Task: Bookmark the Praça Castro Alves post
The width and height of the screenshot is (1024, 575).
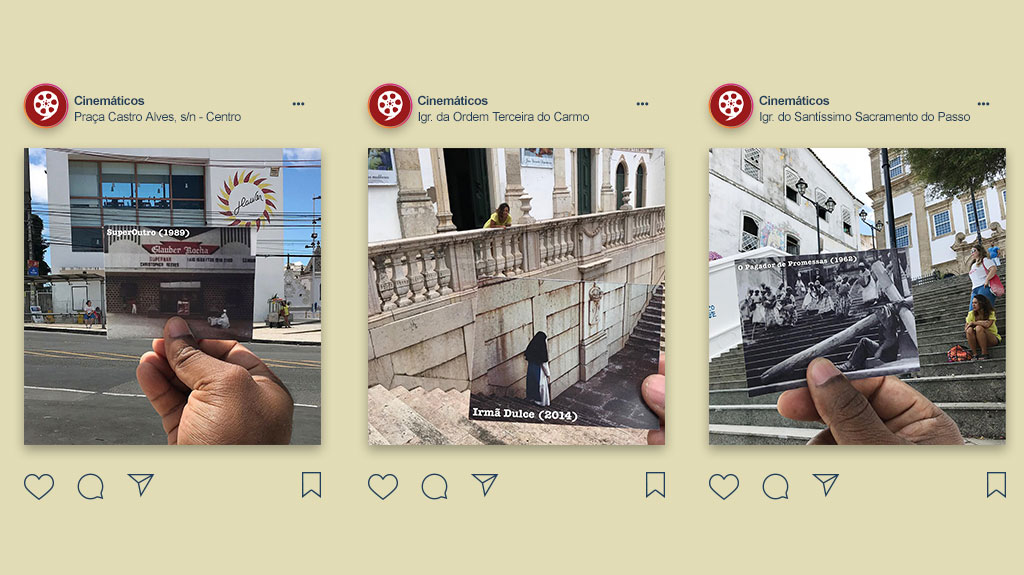Action: click(x=311, y=485)
